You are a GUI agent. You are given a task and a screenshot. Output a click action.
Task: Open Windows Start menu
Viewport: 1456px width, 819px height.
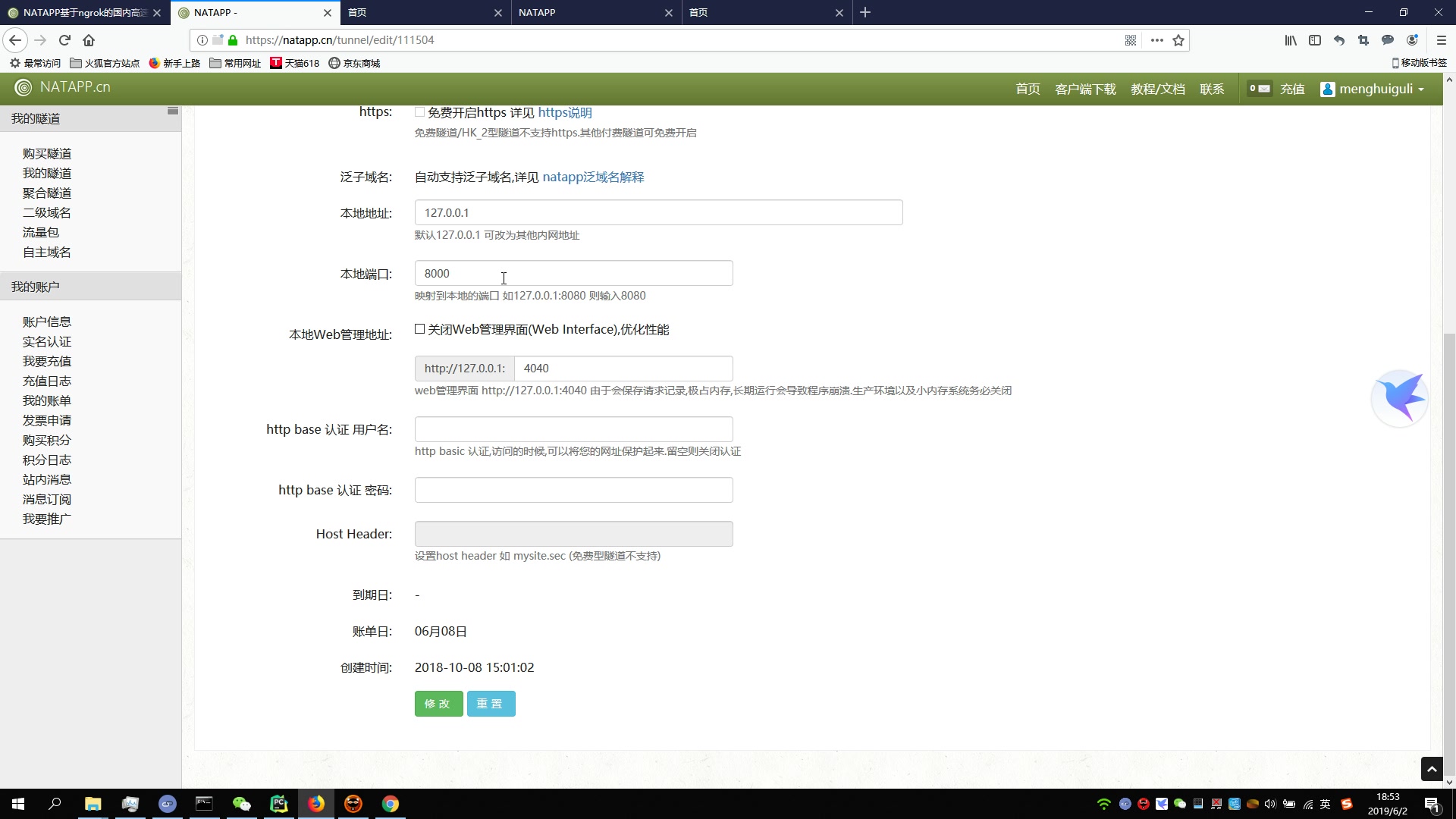18,804
